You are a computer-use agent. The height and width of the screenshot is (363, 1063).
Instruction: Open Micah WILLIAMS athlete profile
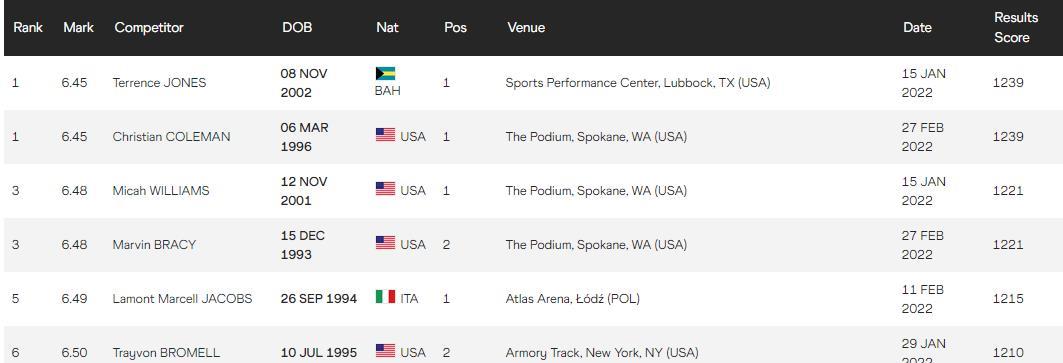click(x=161, y=191)
